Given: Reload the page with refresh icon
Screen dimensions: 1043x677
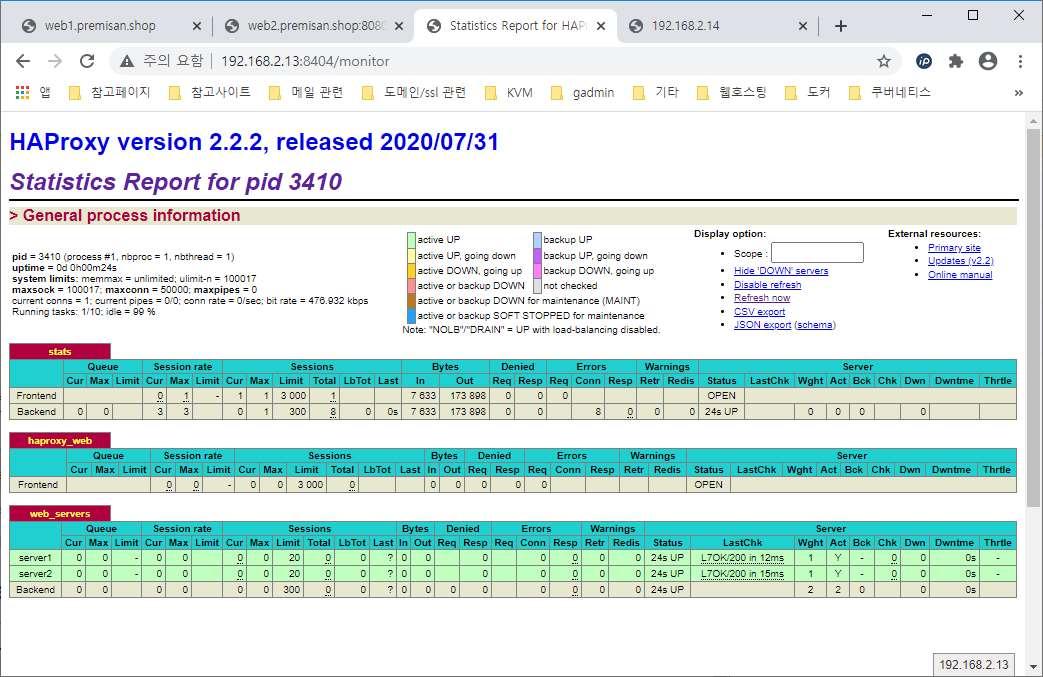Looking at the screenshot, I should click(87, 61).
